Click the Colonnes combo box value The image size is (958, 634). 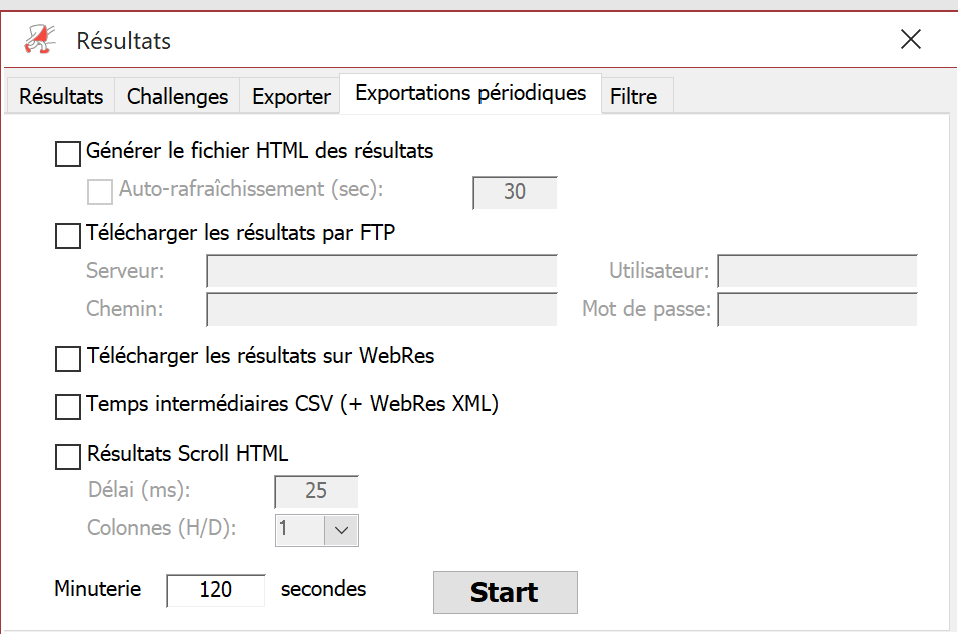300,530
